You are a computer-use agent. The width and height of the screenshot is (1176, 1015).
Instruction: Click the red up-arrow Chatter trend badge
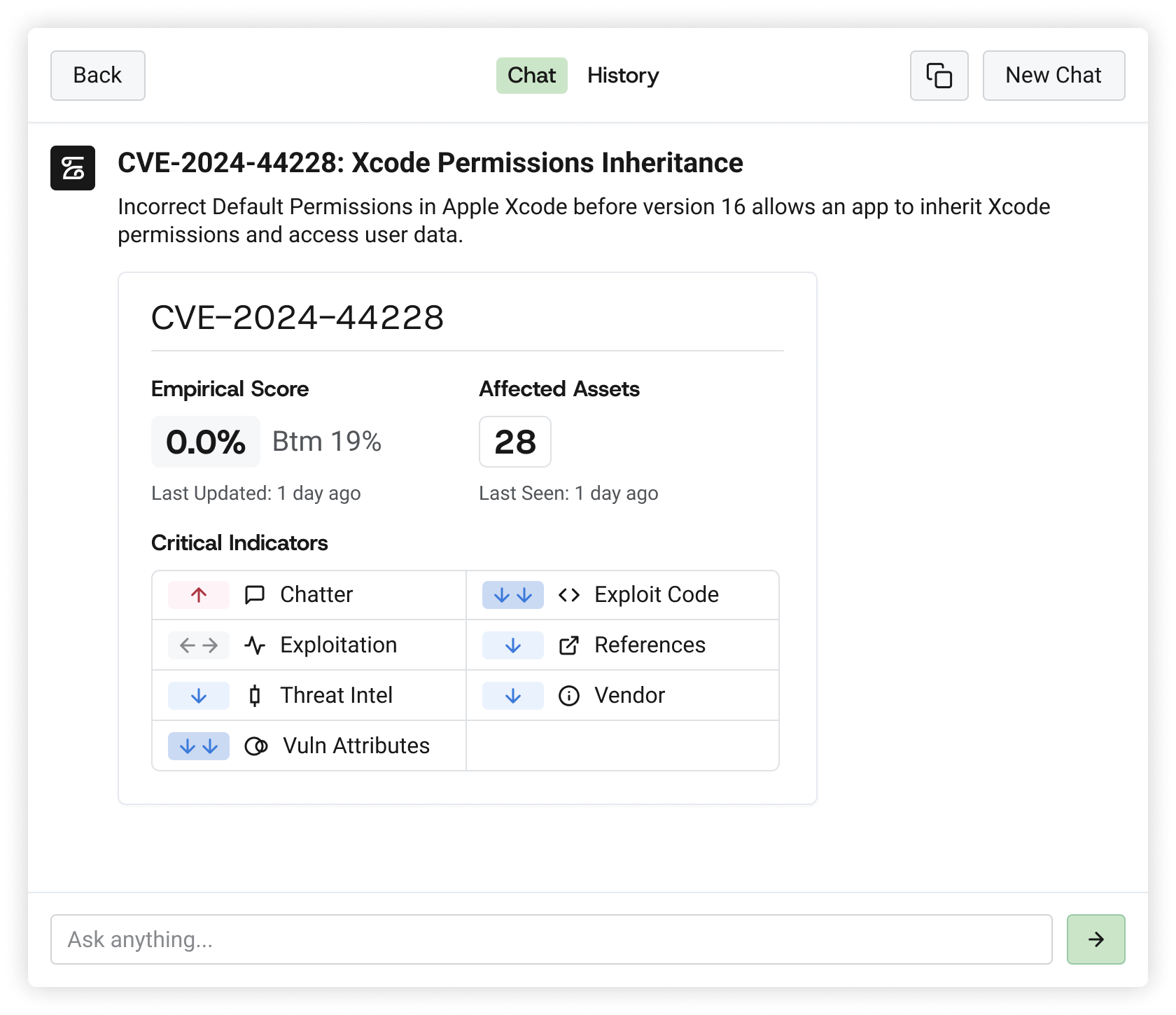(199, 595)
